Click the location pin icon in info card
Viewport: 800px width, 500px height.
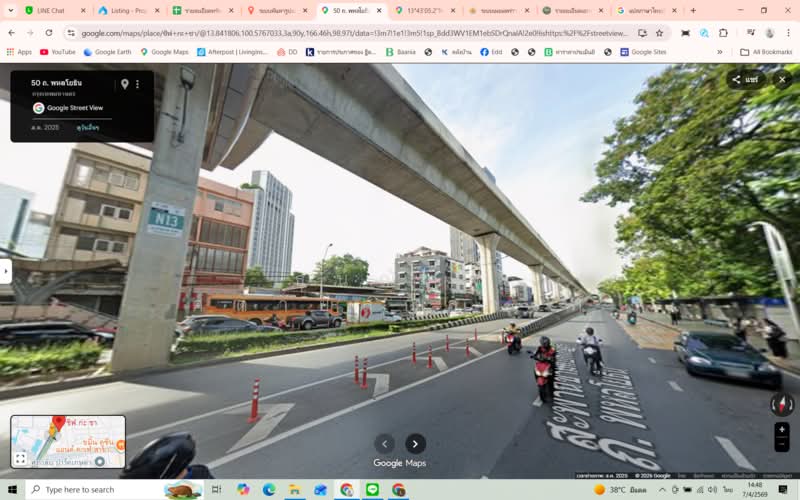pyautogui.click(x=125, y=85)
